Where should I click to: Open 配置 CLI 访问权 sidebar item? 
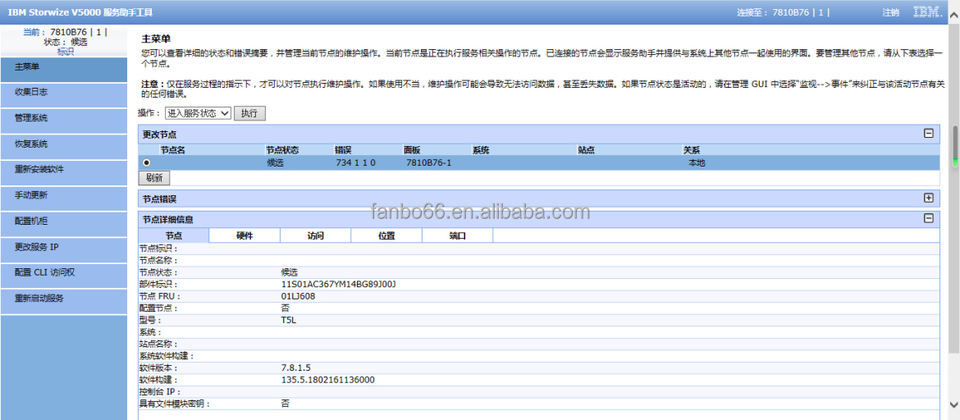coord(64,272)
